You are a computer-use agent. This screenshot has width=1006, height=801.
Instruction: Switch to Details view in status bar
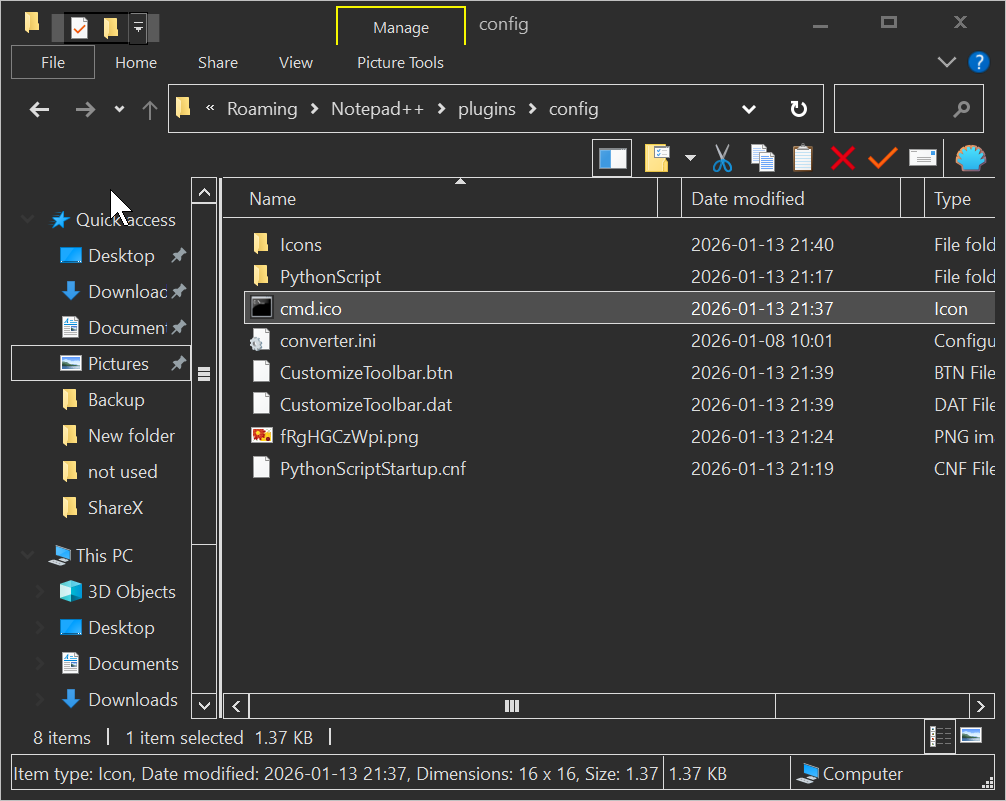pyautogui.click(x=941, y=737)
